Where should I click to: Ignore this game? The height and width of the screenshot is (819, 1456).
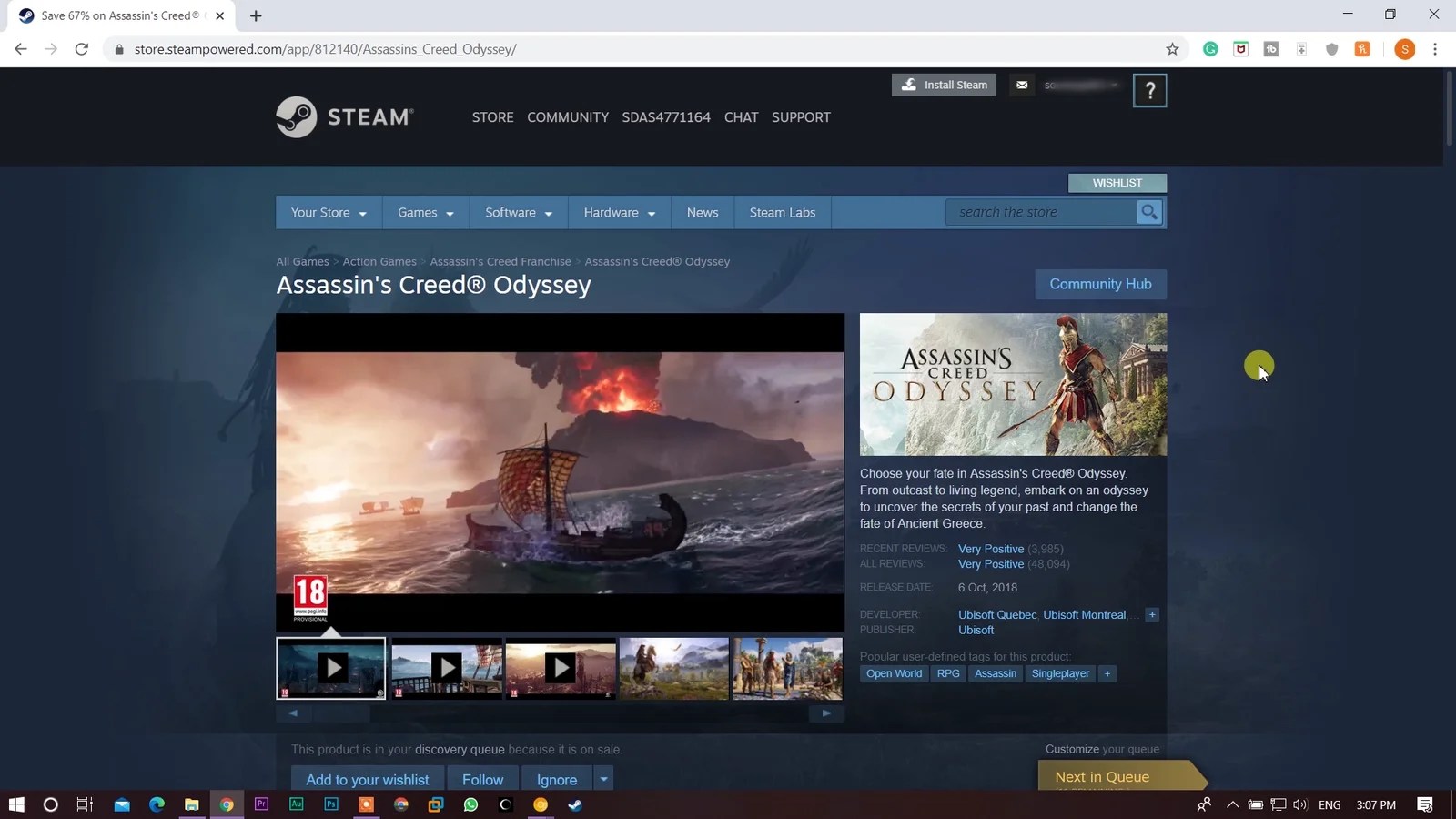pyautogui.click(x=557, y=779)
